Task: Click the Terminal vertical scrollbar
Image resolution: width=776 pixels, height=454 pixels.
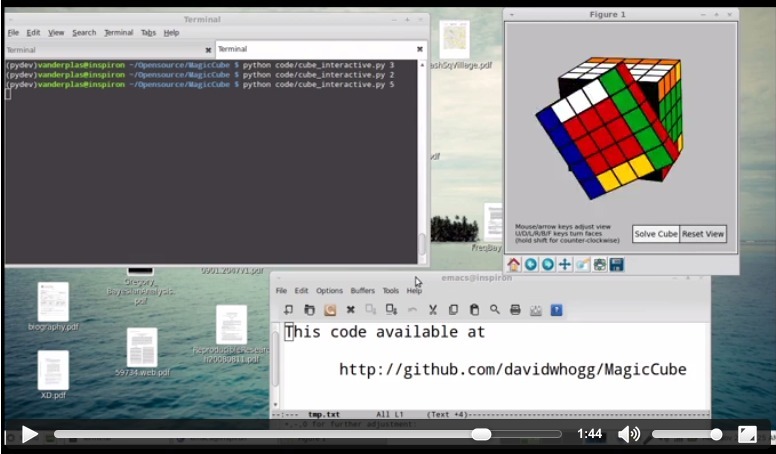Action: pos(422,162)
